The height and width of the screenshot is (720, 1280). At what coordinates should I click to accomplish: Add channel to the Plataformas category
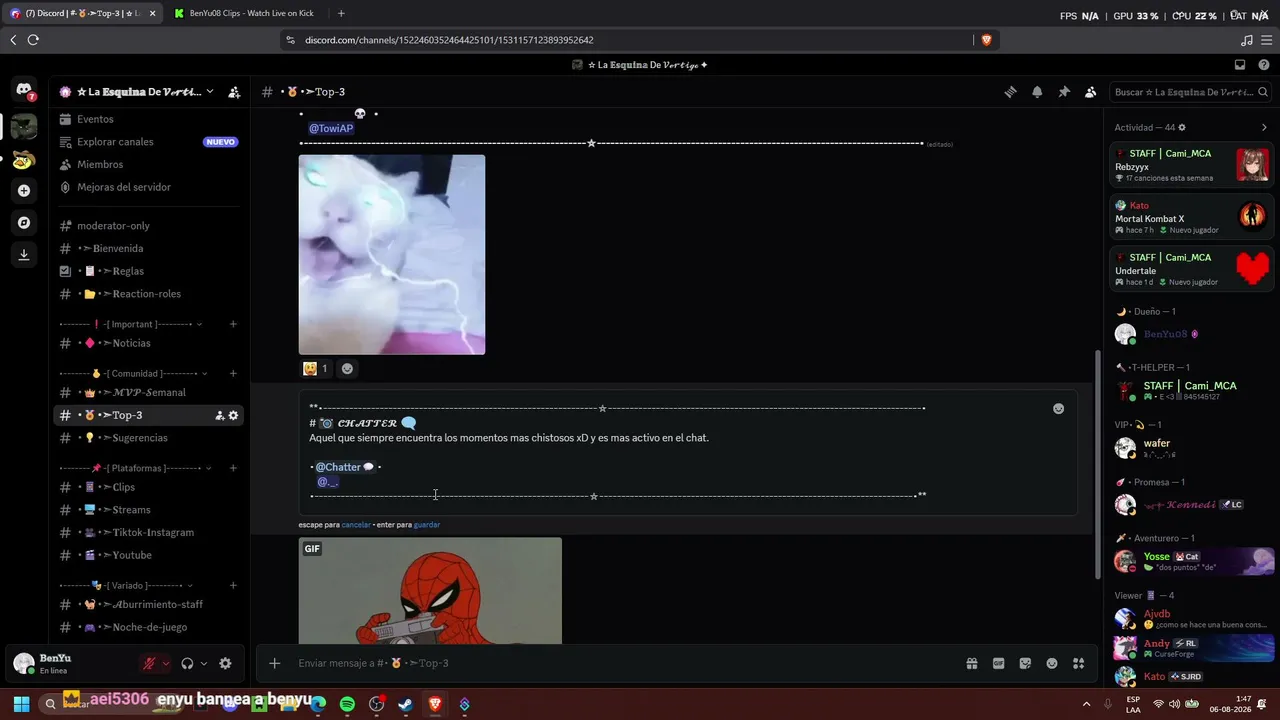233,468
